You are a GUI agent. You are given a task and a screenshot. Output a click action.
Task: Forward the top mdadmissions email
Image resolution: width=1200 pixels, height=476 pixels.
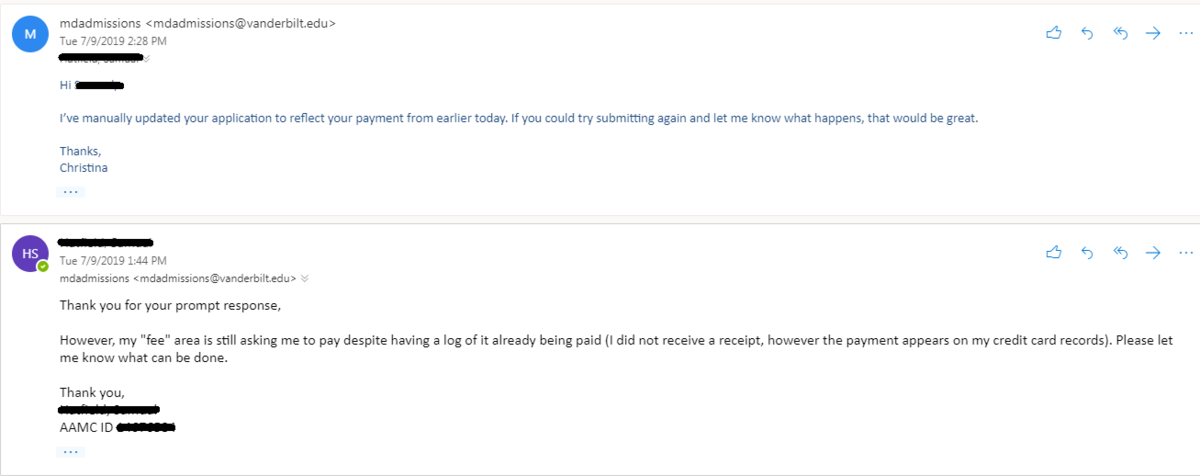click(1152, 33)
